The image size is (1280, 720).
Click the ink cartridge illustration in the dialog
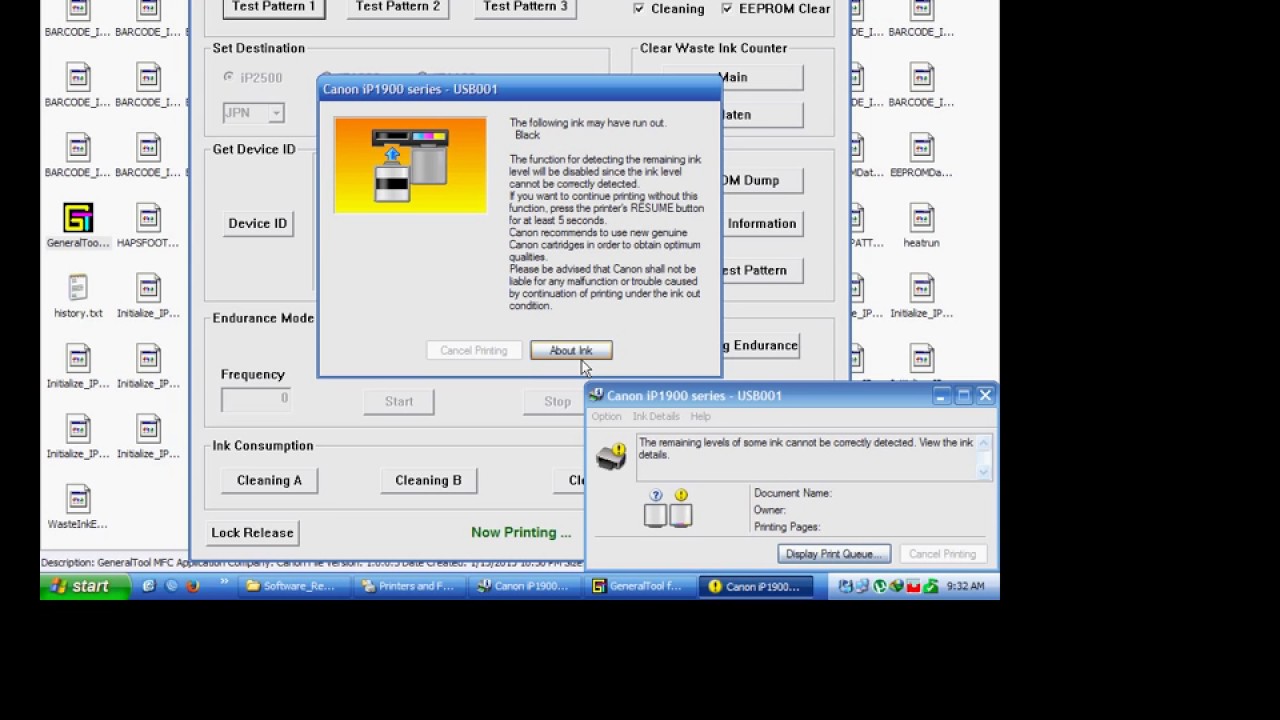(410, 165)
